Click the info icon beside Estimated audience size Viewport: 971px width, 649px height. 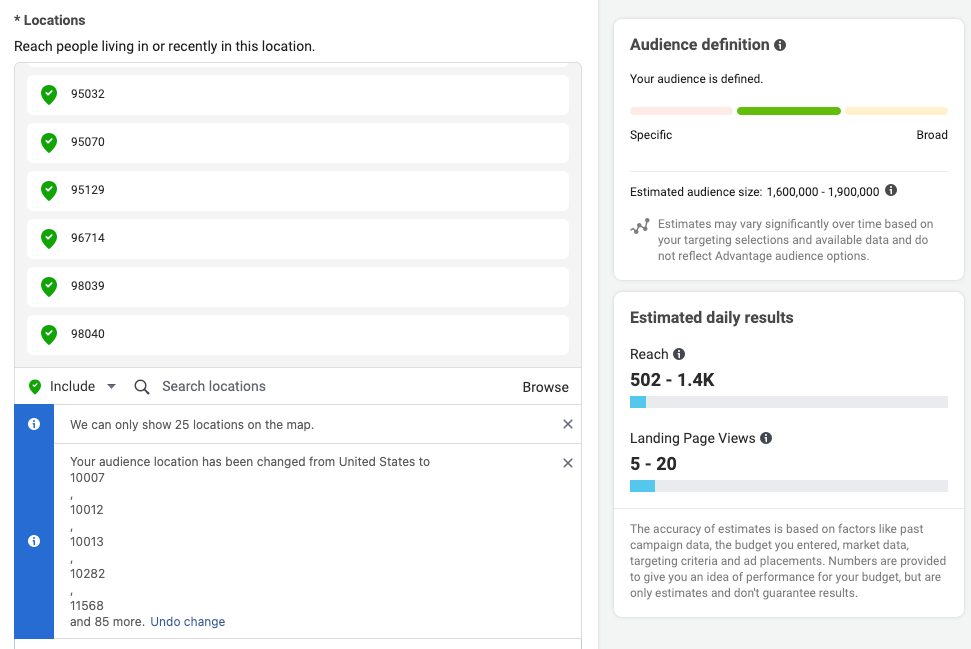[x=889, y=191]
